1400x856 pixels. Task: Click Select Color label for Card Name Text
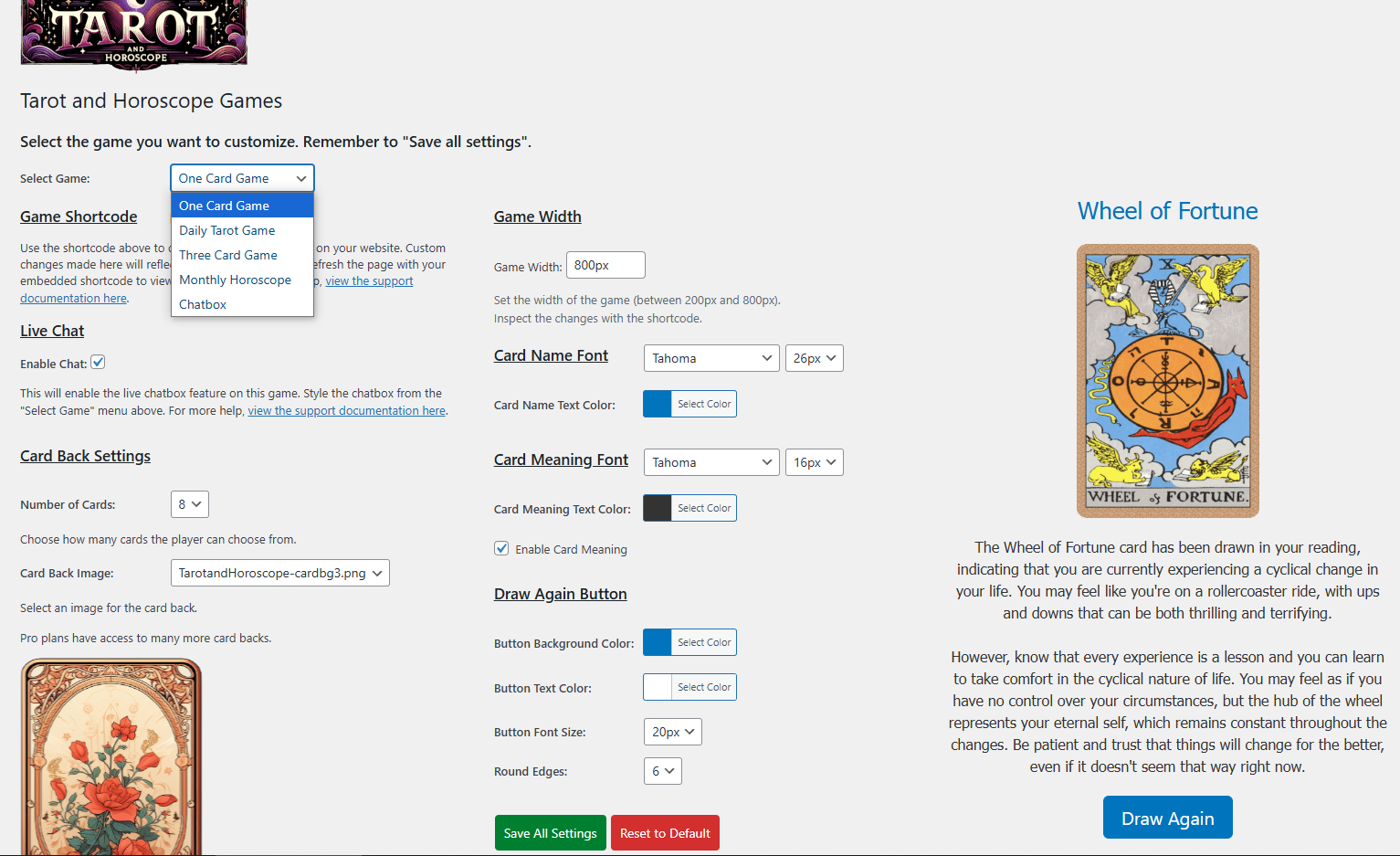point(704,404)
